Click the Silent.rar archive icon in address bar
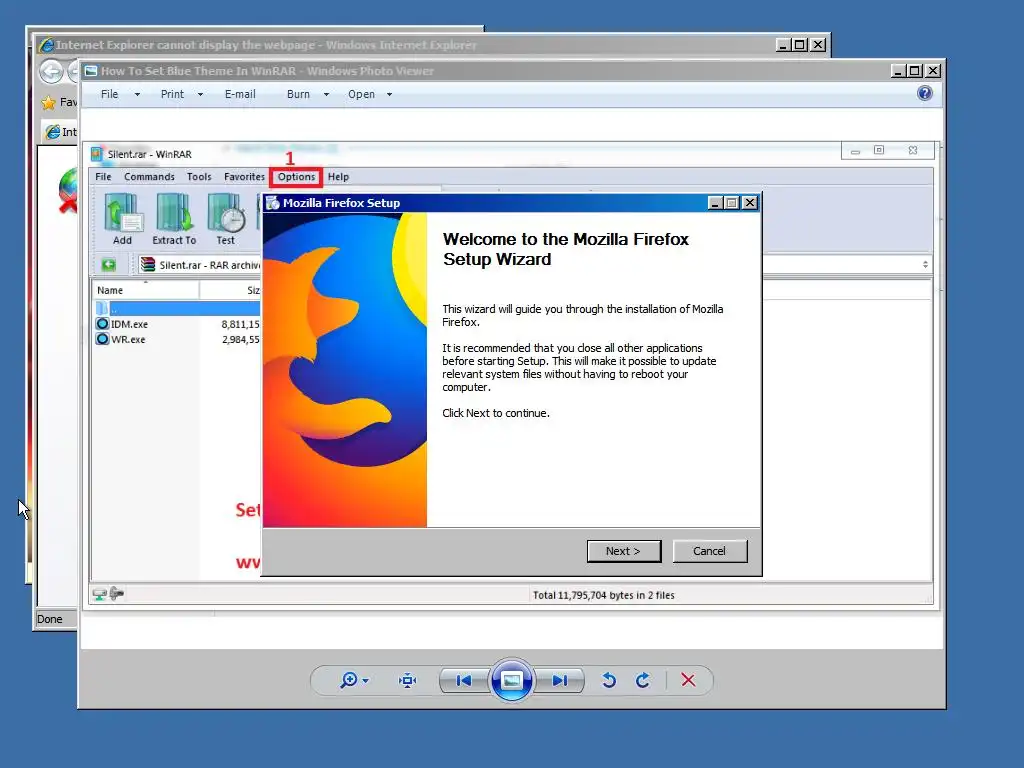This screenshot has width=1024, height=768. click(x=148, y=264)
